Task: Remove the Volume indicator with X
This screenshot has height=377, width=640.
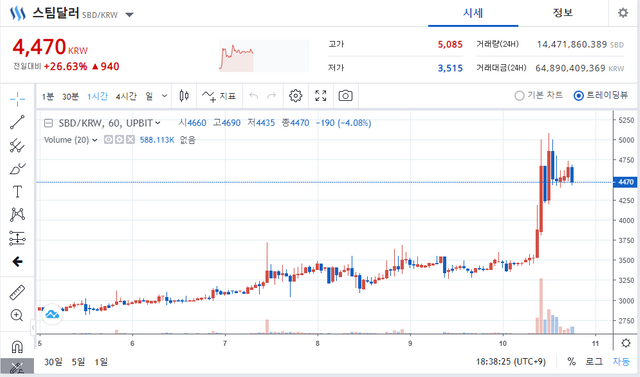Action: tap(130, 140)
